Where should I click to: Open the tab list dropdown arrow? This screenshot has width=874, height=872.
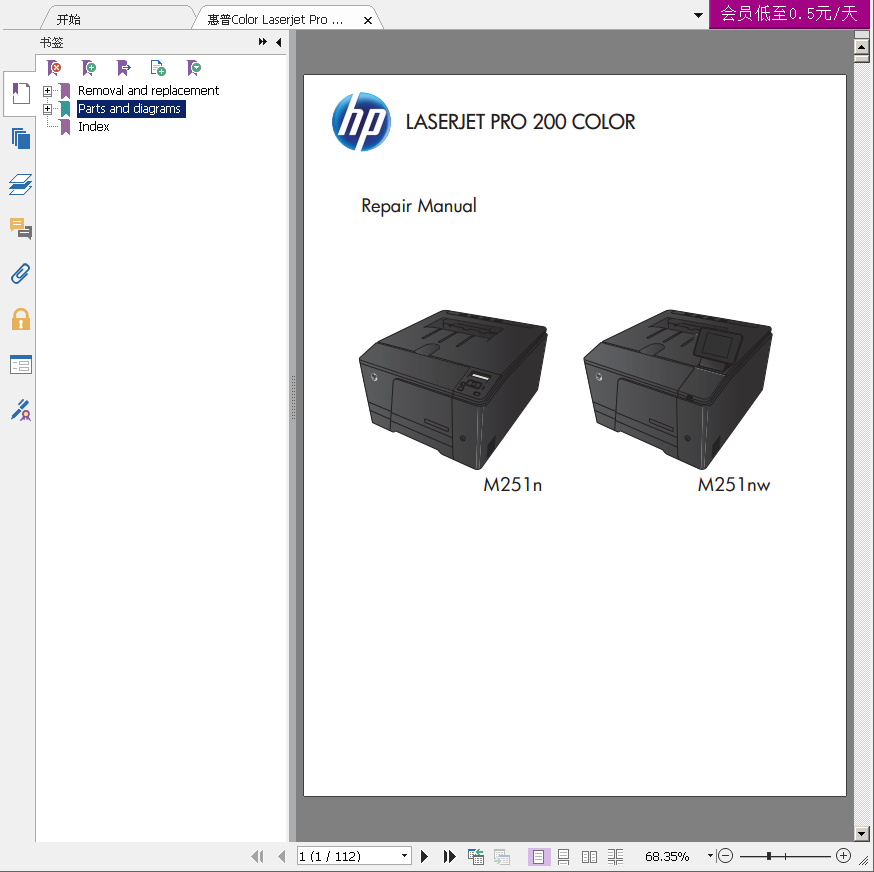[x=698, y=15]
